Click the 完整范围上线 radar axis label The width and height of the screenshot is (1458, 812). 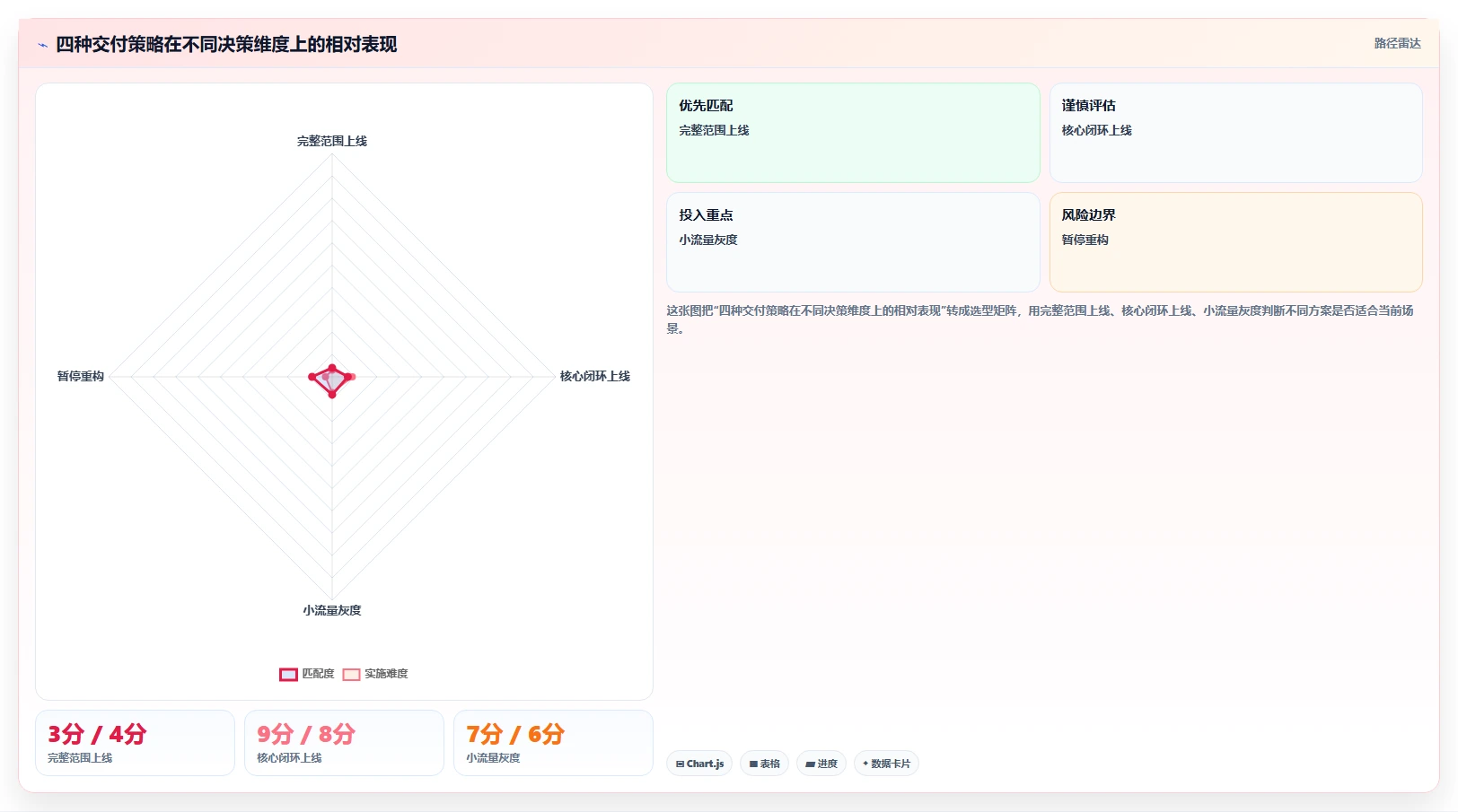[x=332, y=141]
